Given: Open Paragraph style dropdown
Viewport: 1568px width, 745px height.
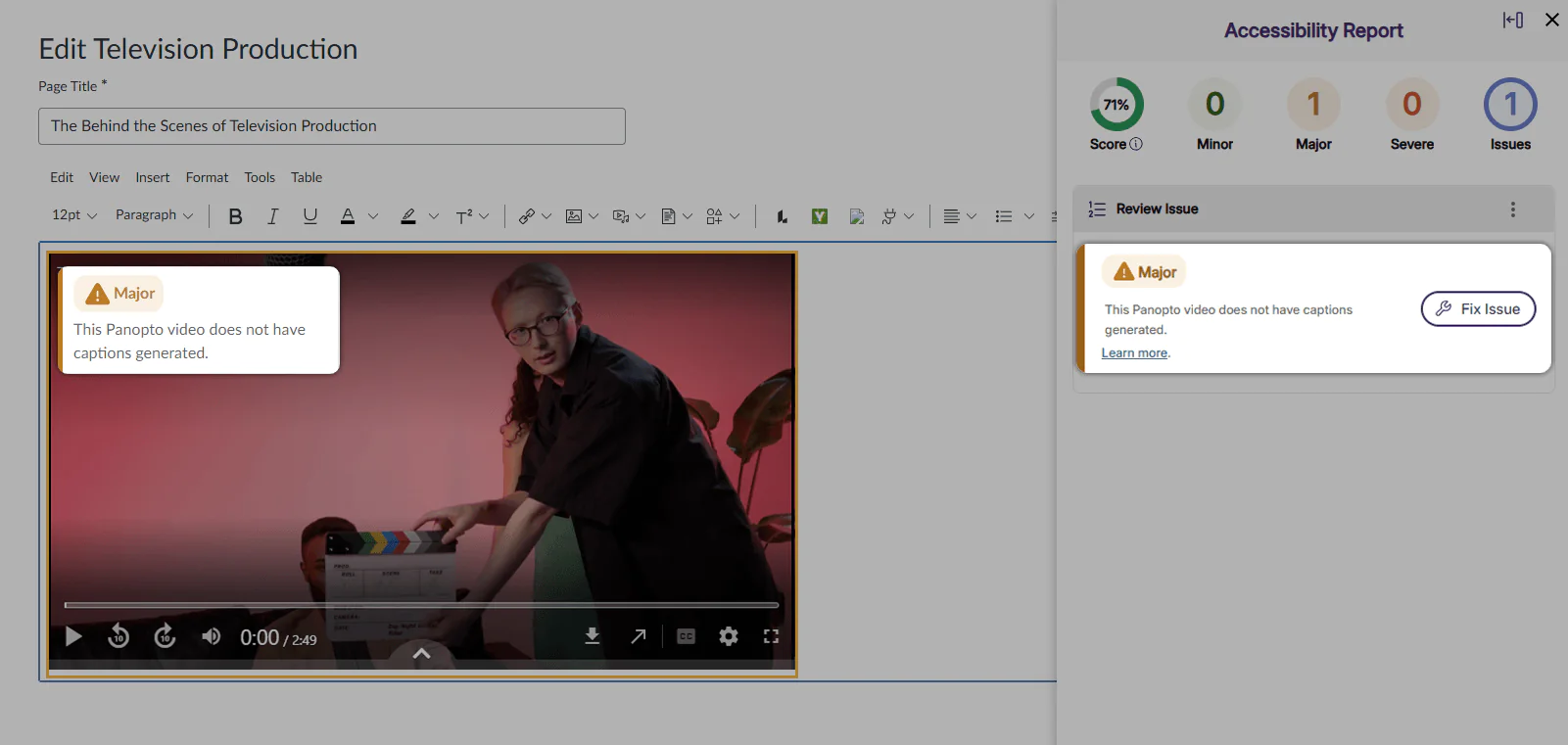Looking at the screenshot, I should [x=155, y=215].
